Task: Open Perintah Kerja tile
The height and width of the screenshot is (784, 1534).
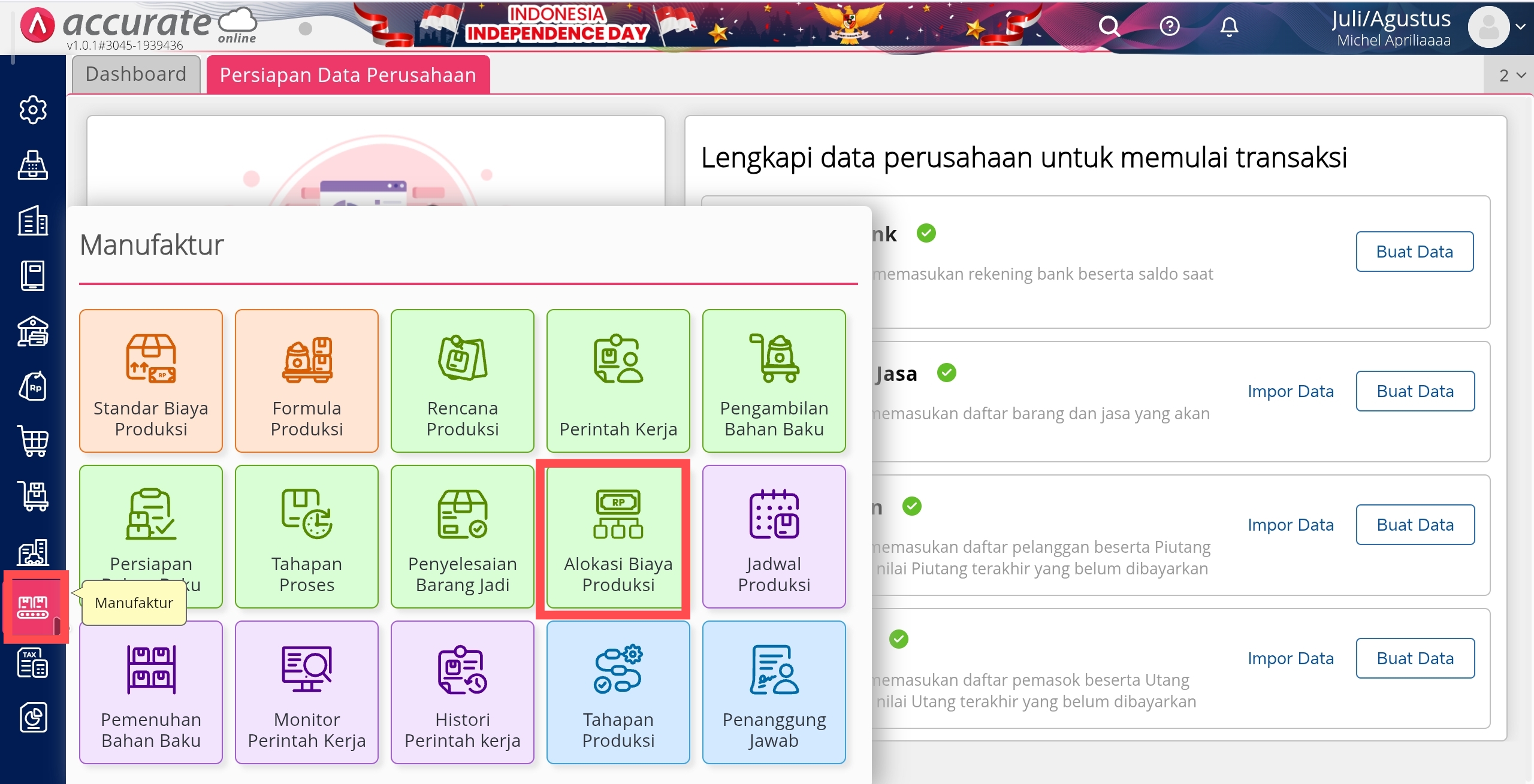Action: click(618, 381)
